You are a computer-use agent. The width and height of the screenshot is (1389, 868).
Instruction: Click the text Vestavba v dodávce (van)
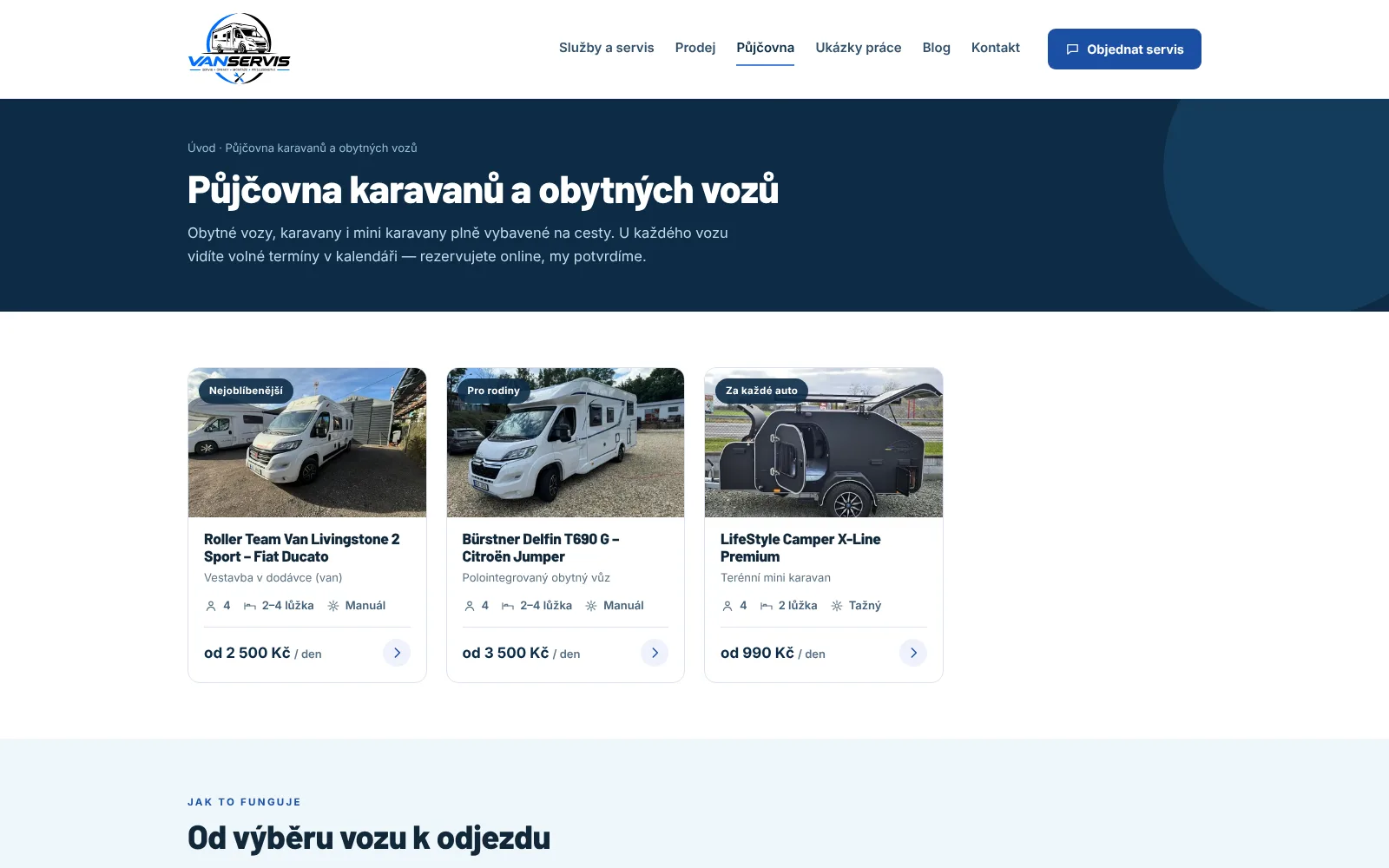(x=273, y=577)
